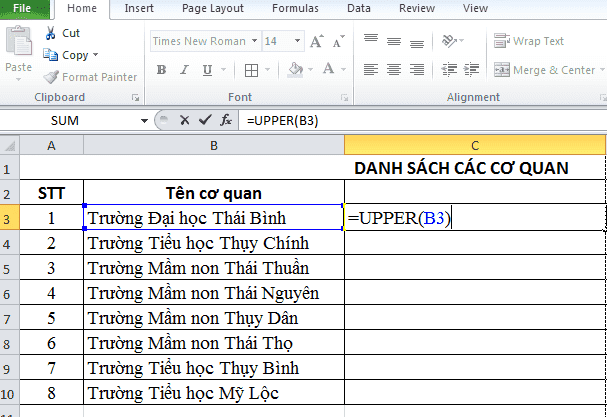Confirm formula with the checkmark icon
Image resolution: width=607 pixels, height=417 pixels.
(205, 120)
